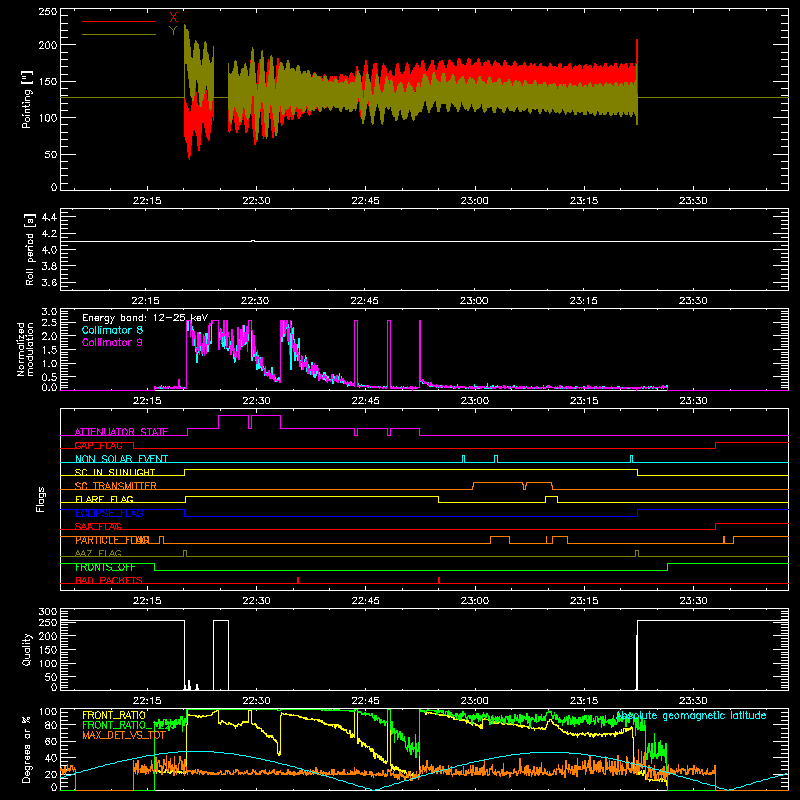Click the 'SC_TRANSMITTER' flag label
The image size is (800, 800).
tap(115, 485)
